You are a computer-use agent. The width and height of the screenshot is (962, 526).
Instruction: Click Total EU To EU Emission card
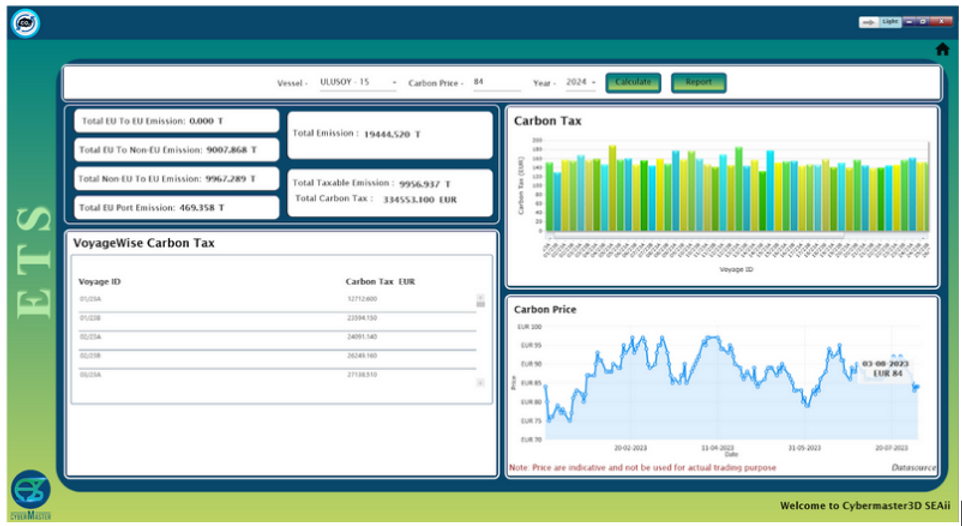click(177, 122)
